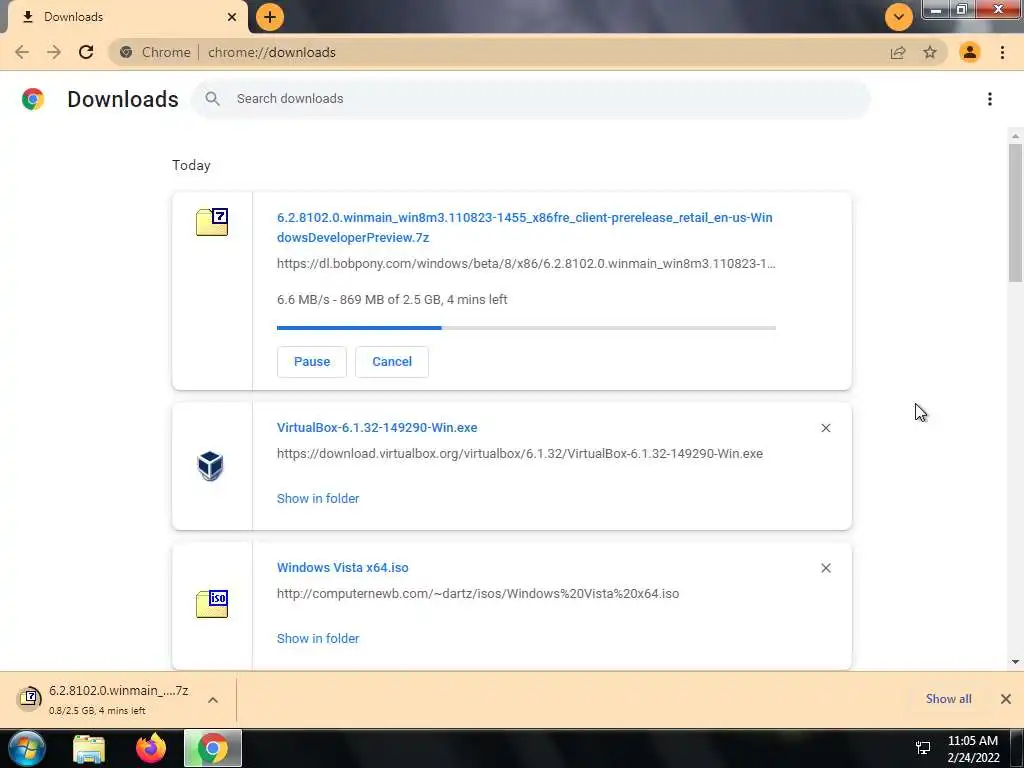Click the Today heading text
1024x768 pixels.
[191, 165]
